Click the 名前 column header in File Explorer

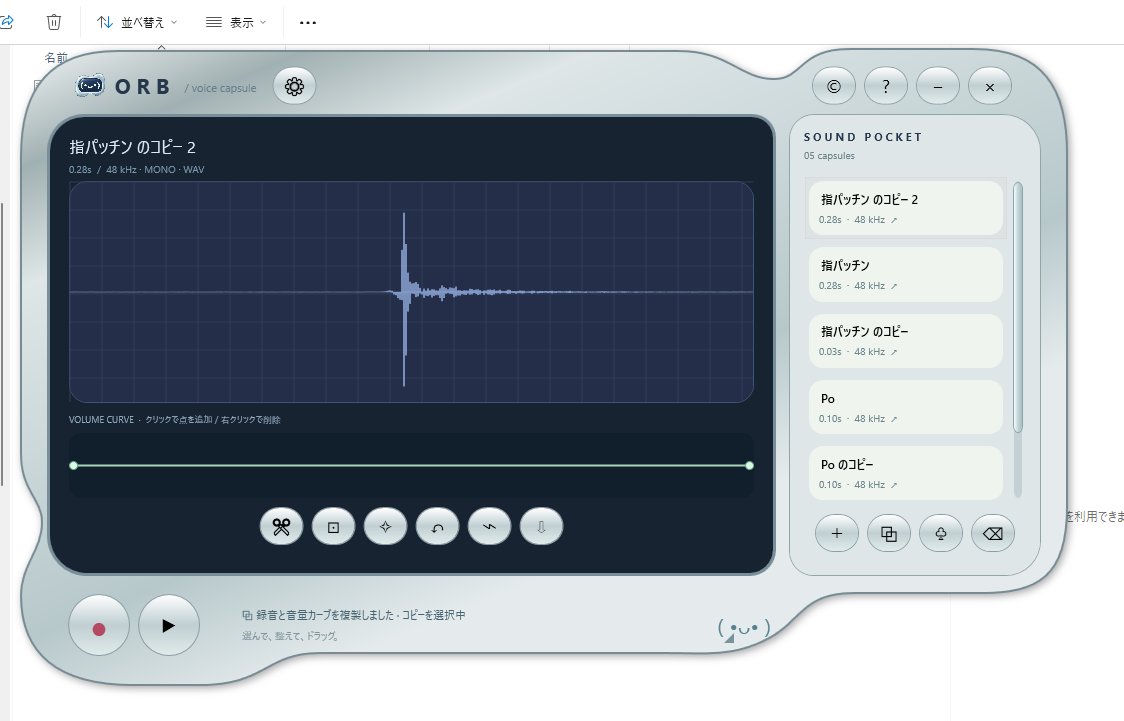coord(56,57)
